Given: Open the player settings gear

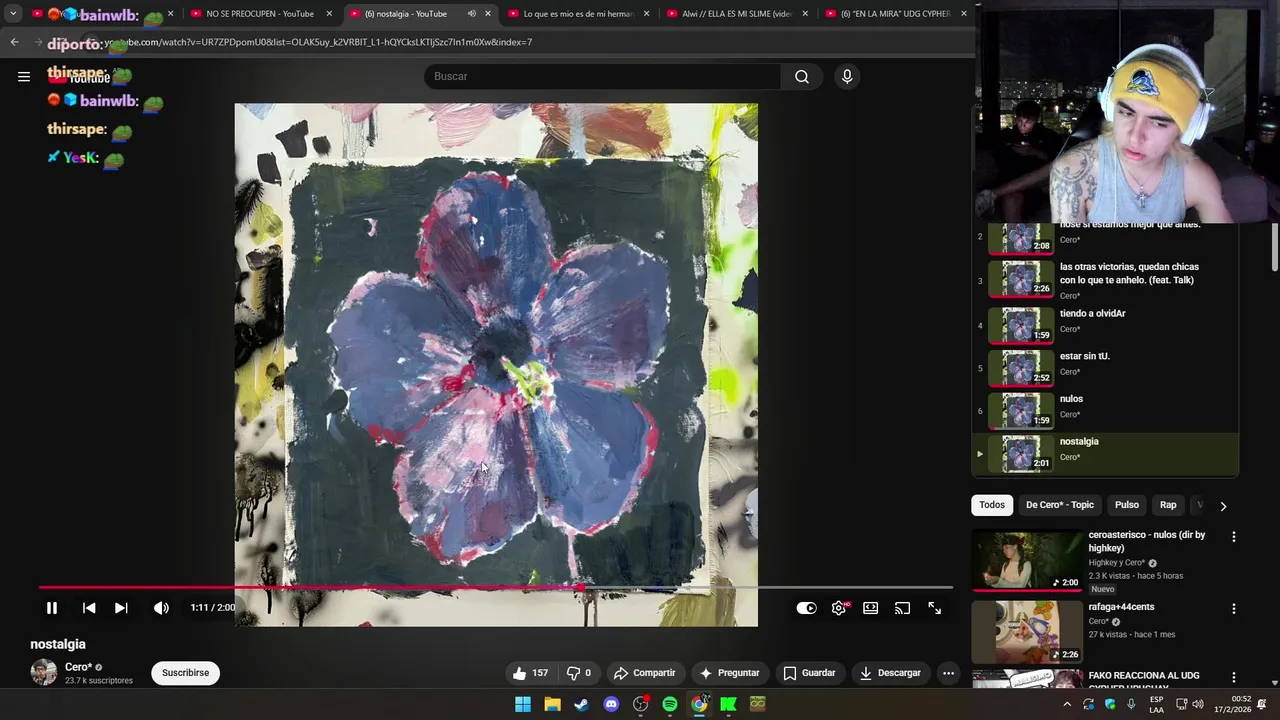Looking at the screenshot, I should (839, 608).
